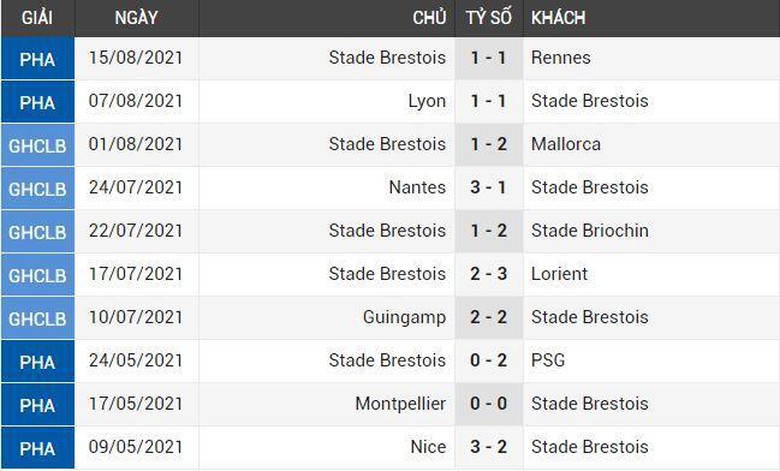The width and height of the screenshot is (780, 471).
Task: Open the 2 - 3 score versus Lorient
Action: pos(489,273)
